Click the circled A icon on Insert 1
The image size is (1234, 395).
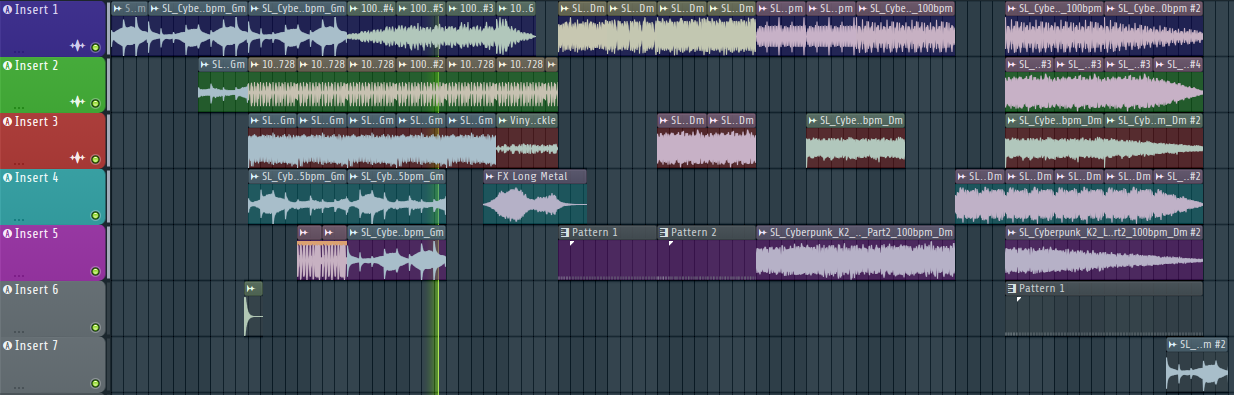tap(7, 10)
